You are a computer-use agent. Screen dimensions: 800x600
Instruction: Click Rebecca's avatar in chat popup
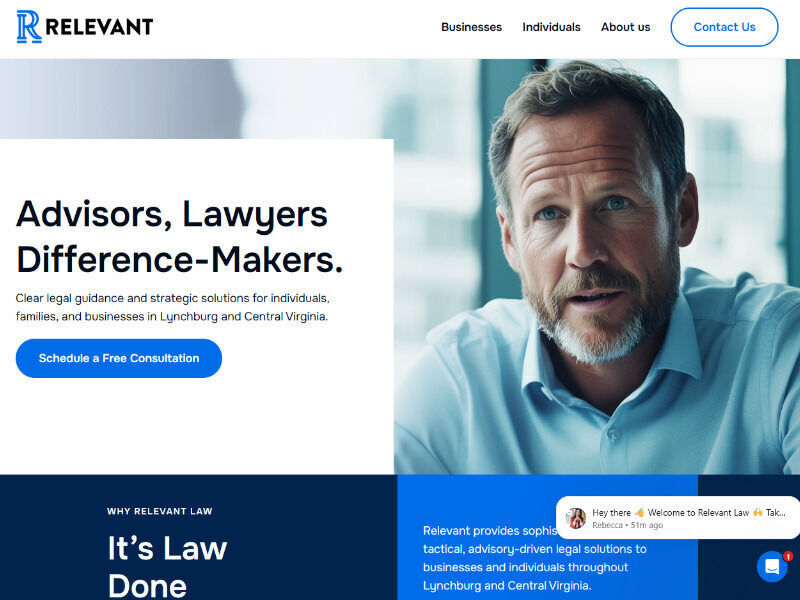pos(576,518)
